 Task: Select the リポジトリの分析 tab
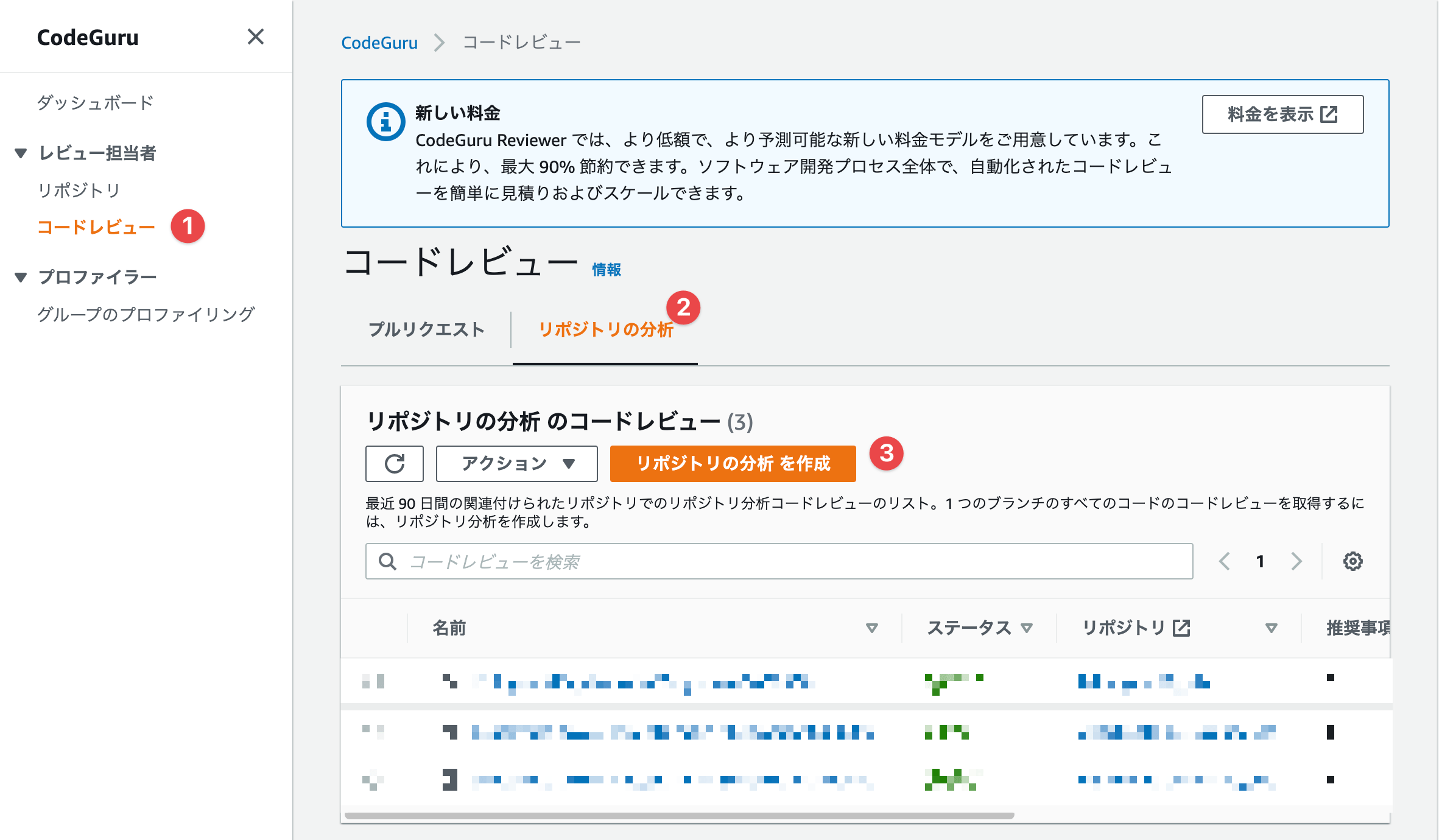(x=606, y=329)
